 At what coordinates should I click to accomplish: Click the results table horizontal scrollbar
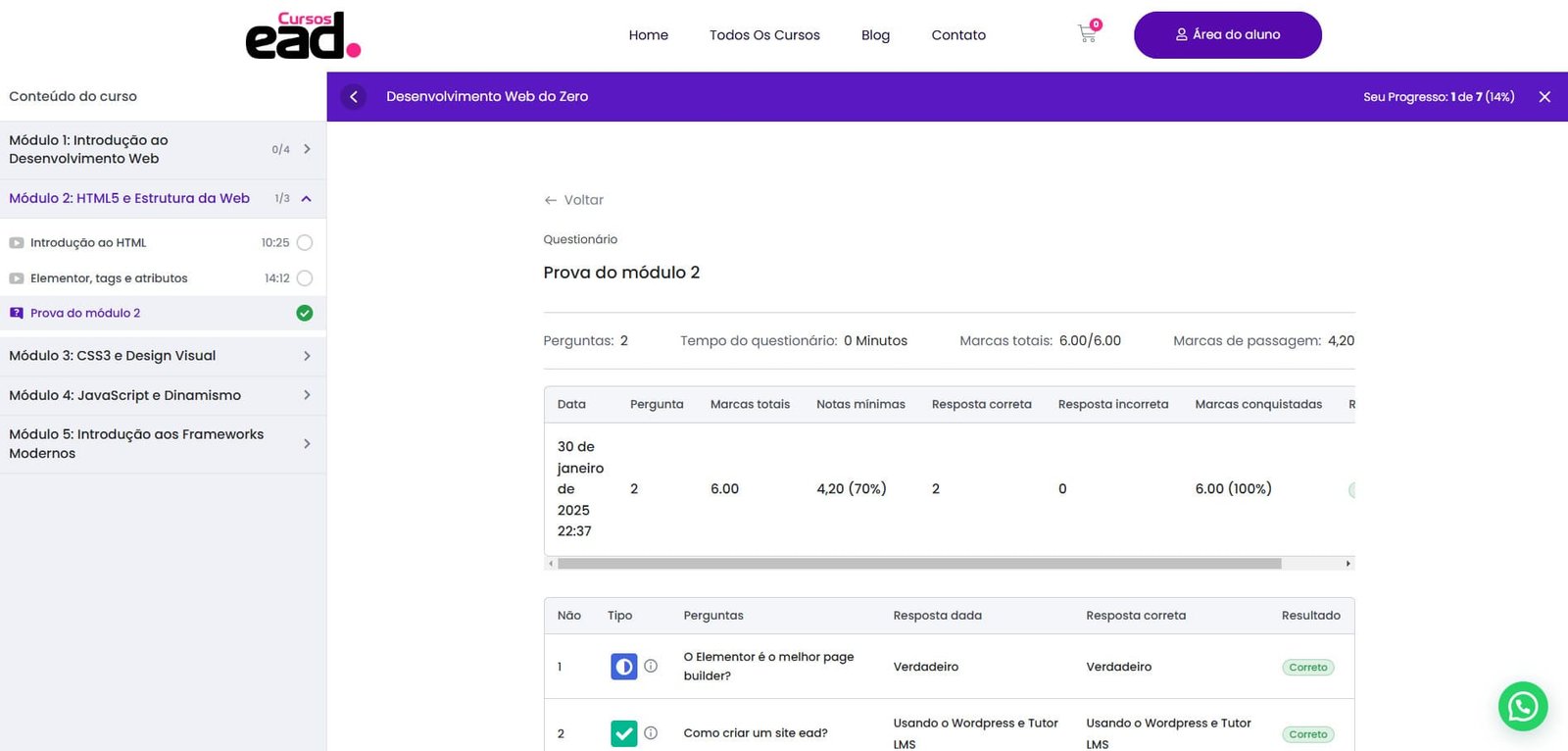(918, 564)
